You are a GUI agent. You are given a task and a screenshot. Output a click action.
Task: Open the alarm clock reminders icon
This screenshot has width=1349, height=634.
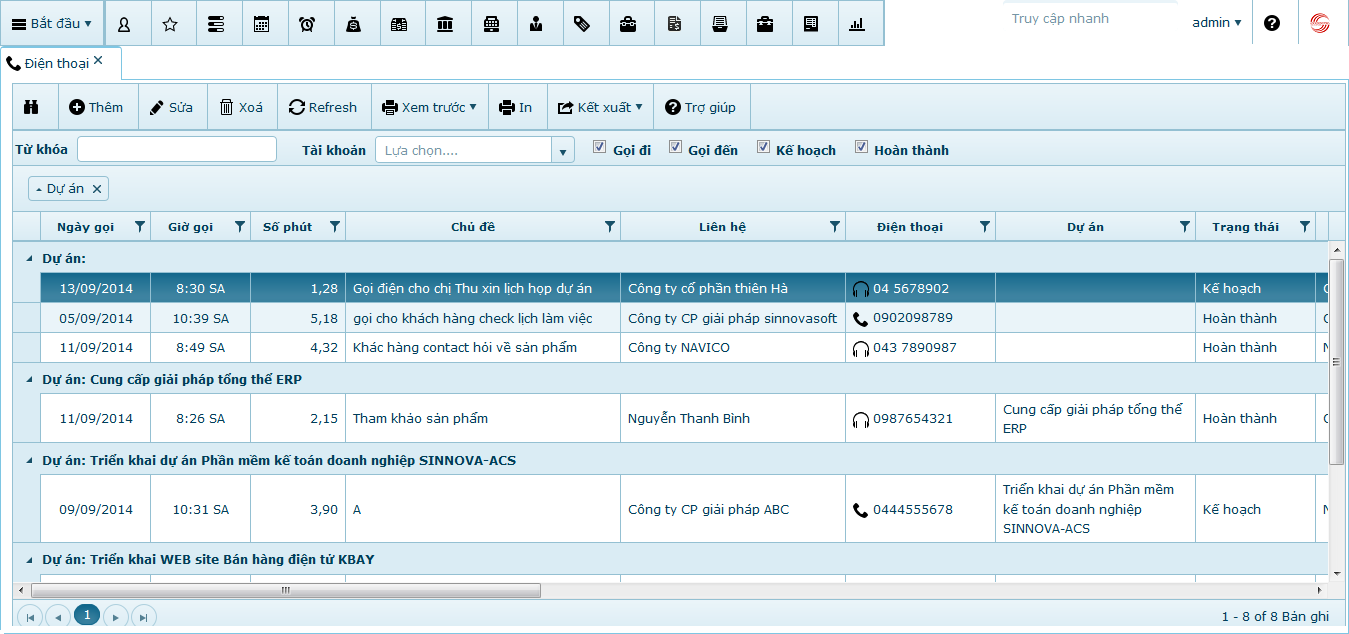click(307, 24)
